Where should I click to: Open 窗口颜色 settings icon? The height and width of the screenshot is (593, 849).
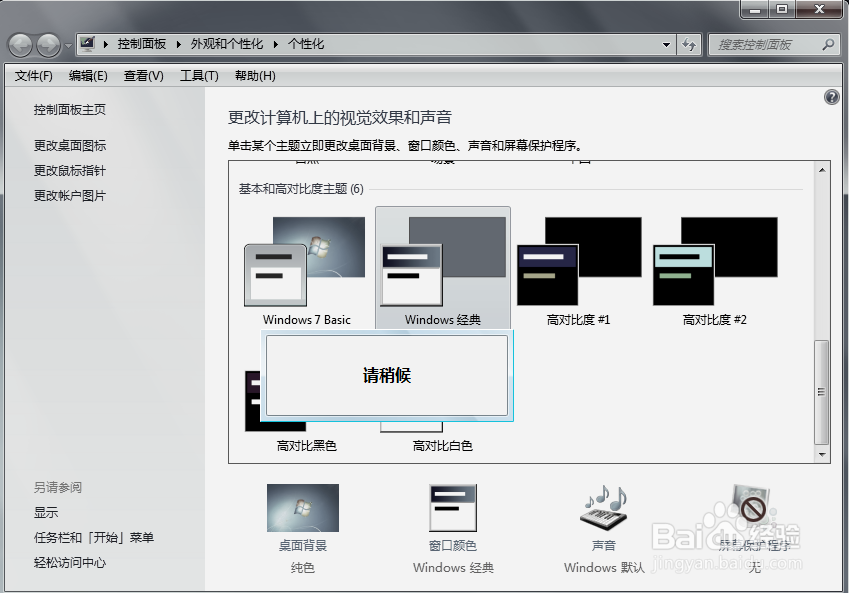point(453,508)
